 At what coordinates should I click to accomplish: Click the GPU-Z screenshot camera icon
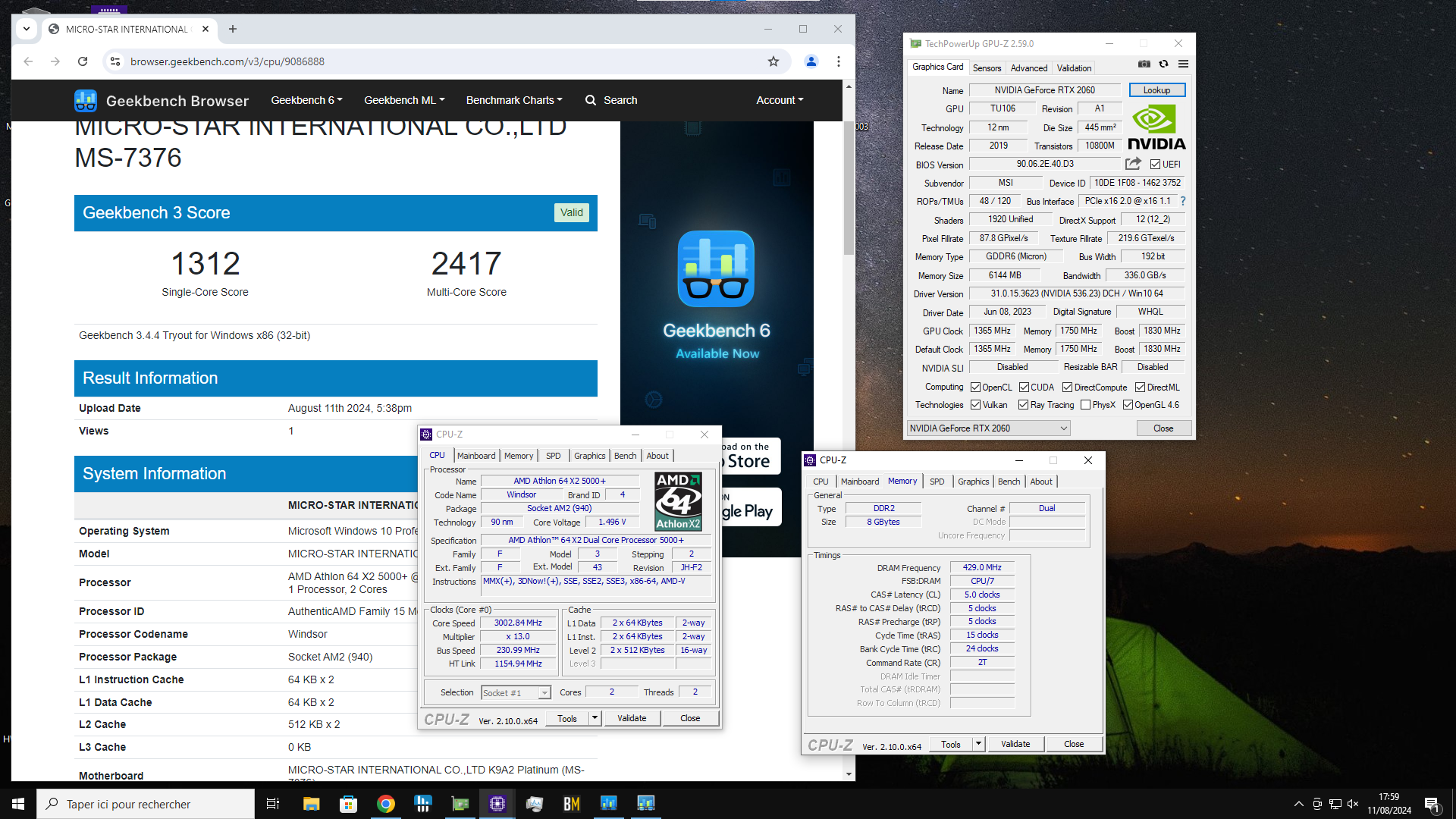click(x=1144, y=64)
